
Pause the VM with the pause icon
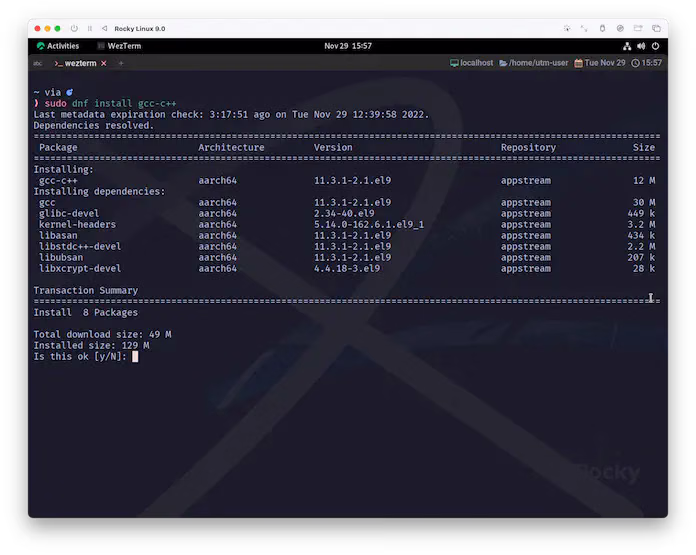90,28
